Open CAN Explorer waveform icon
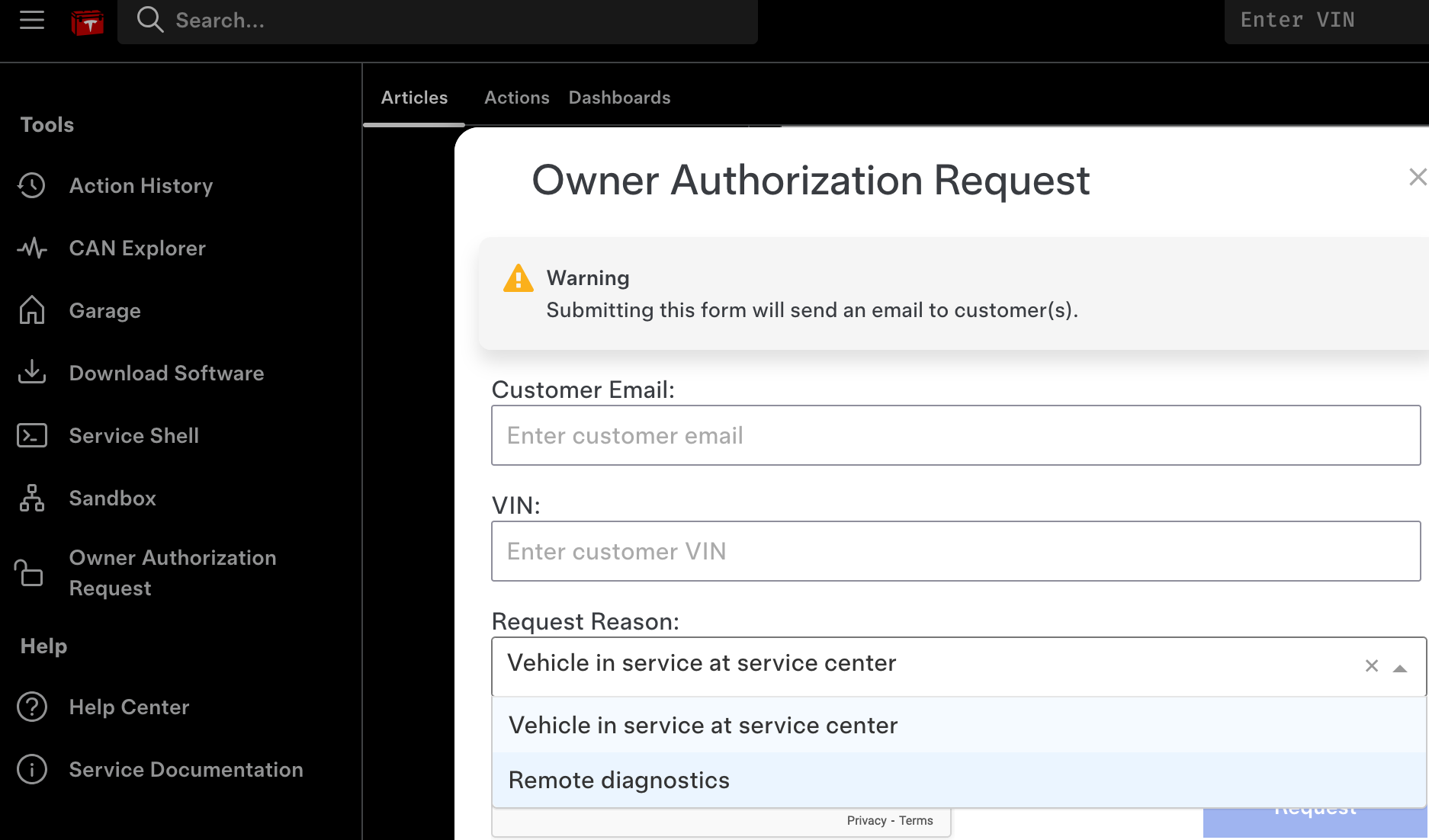The image size is (1429, 840). tap(32, 248)
